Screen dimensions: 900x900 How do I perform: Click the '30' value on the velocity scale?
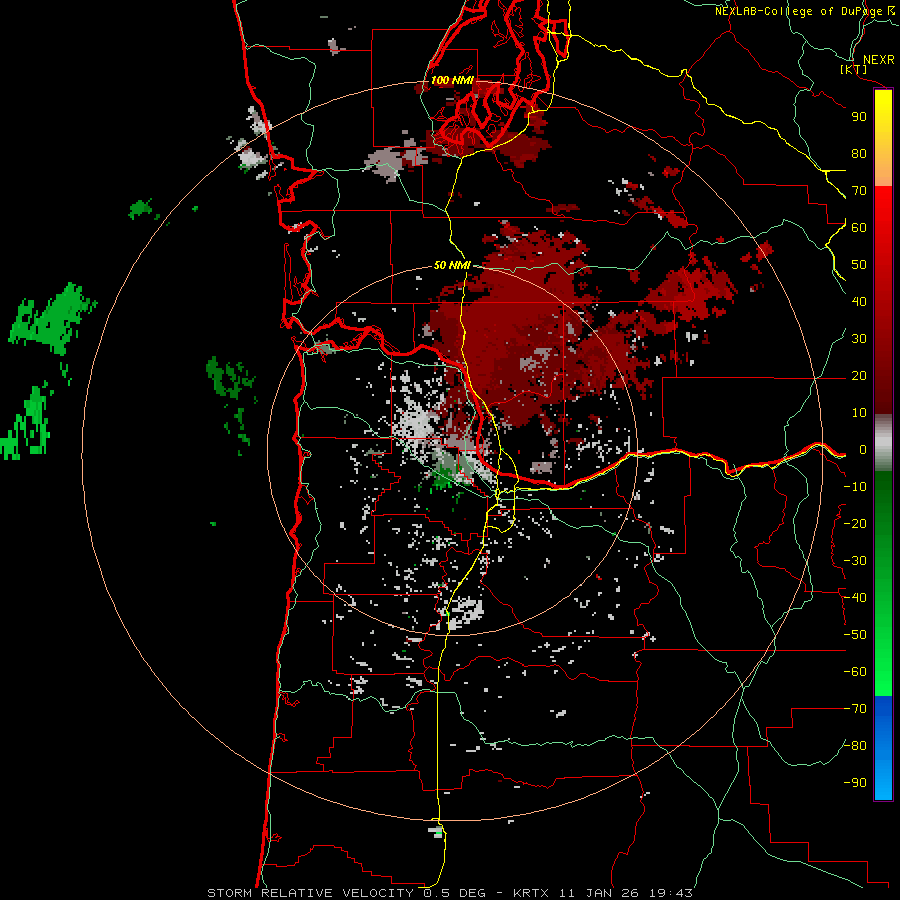pyautogui.click(x=859, y=339)
